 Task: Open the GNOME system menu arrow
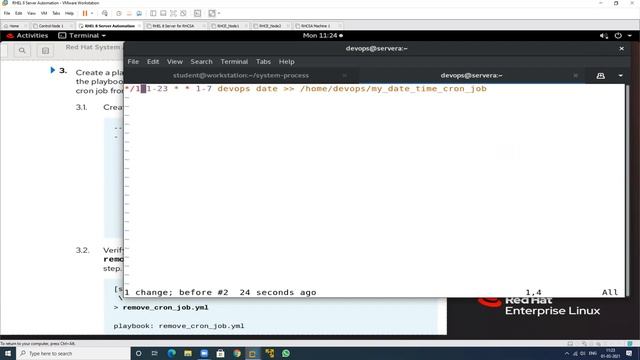(629, 36)
